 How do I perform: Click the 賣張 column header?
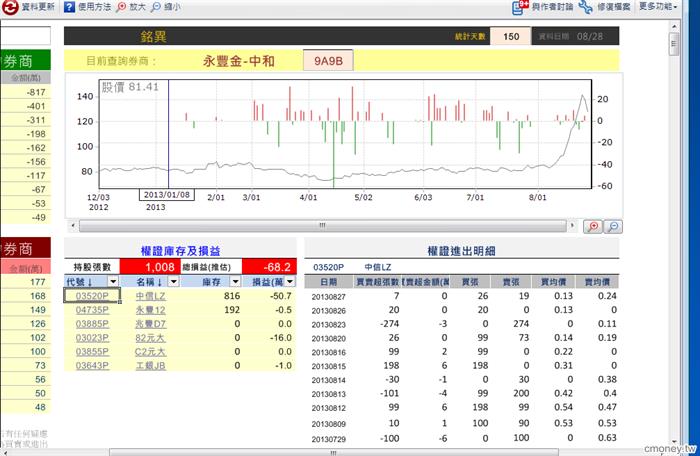pyautogui.click(x=511, y=282)
